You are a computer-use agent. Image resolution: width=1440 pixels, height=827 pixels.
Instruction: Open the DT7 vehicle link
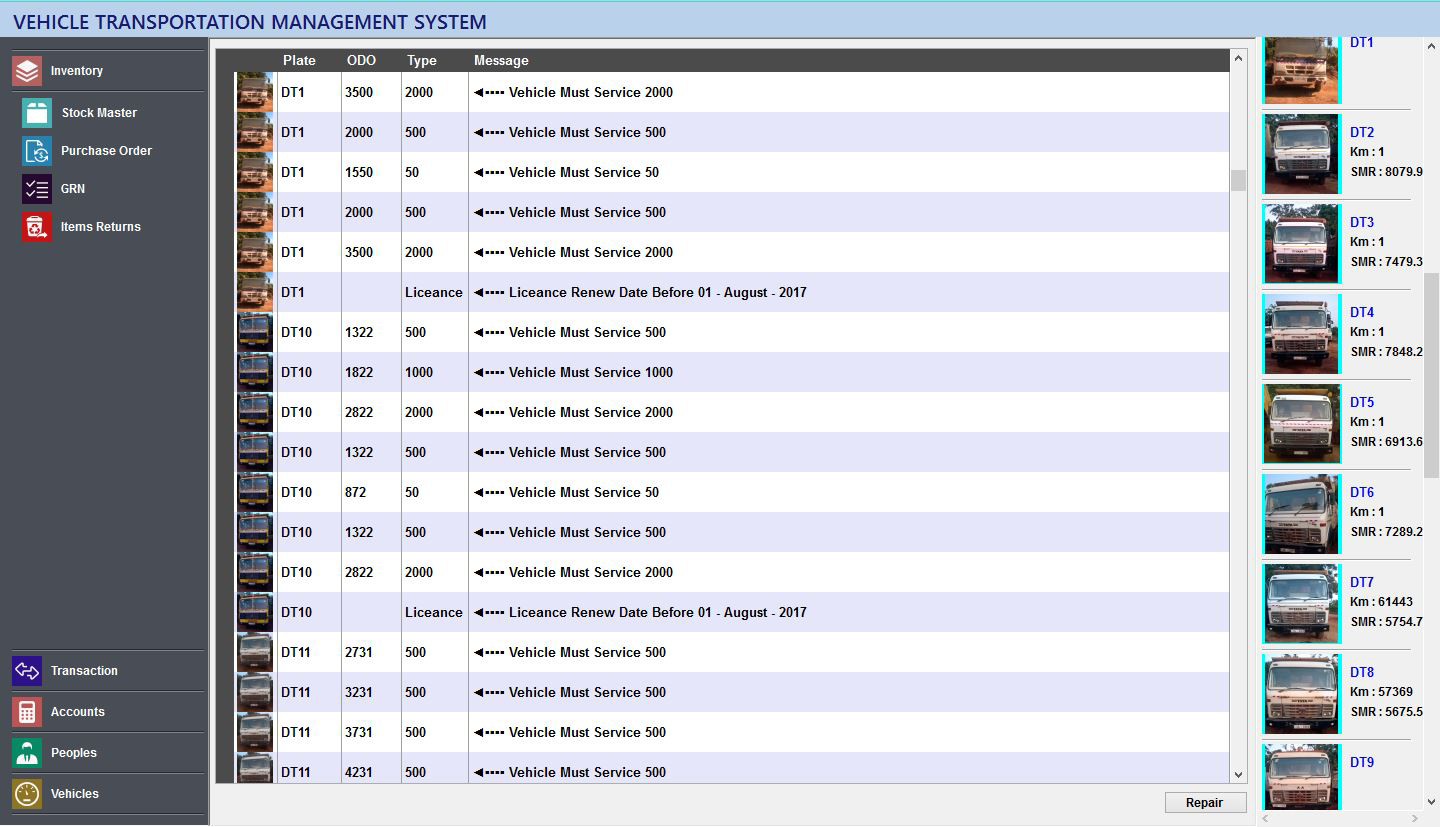tap(1362, 582)
